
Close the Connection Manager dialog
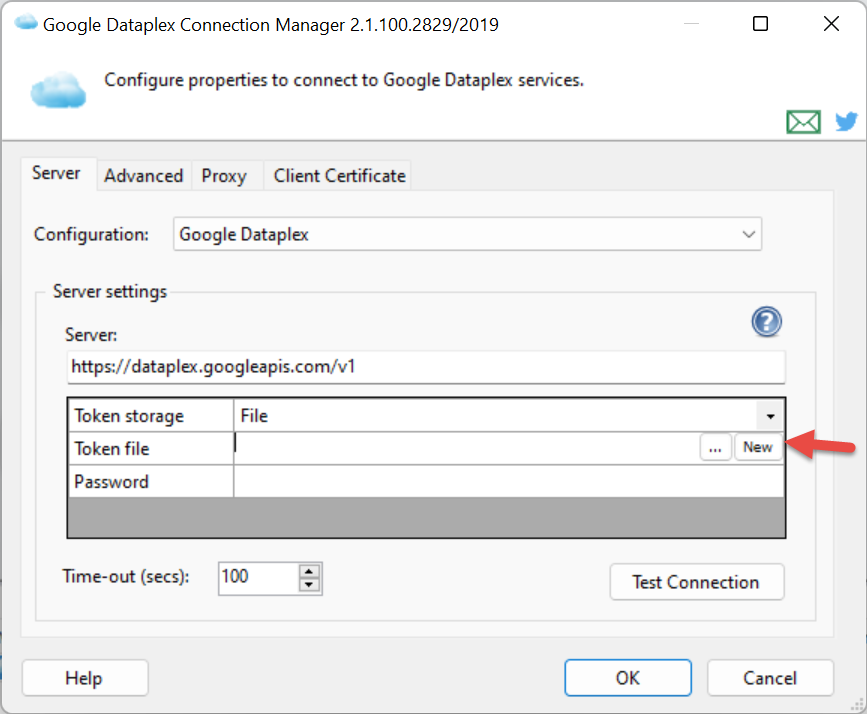tap(831, 24)
